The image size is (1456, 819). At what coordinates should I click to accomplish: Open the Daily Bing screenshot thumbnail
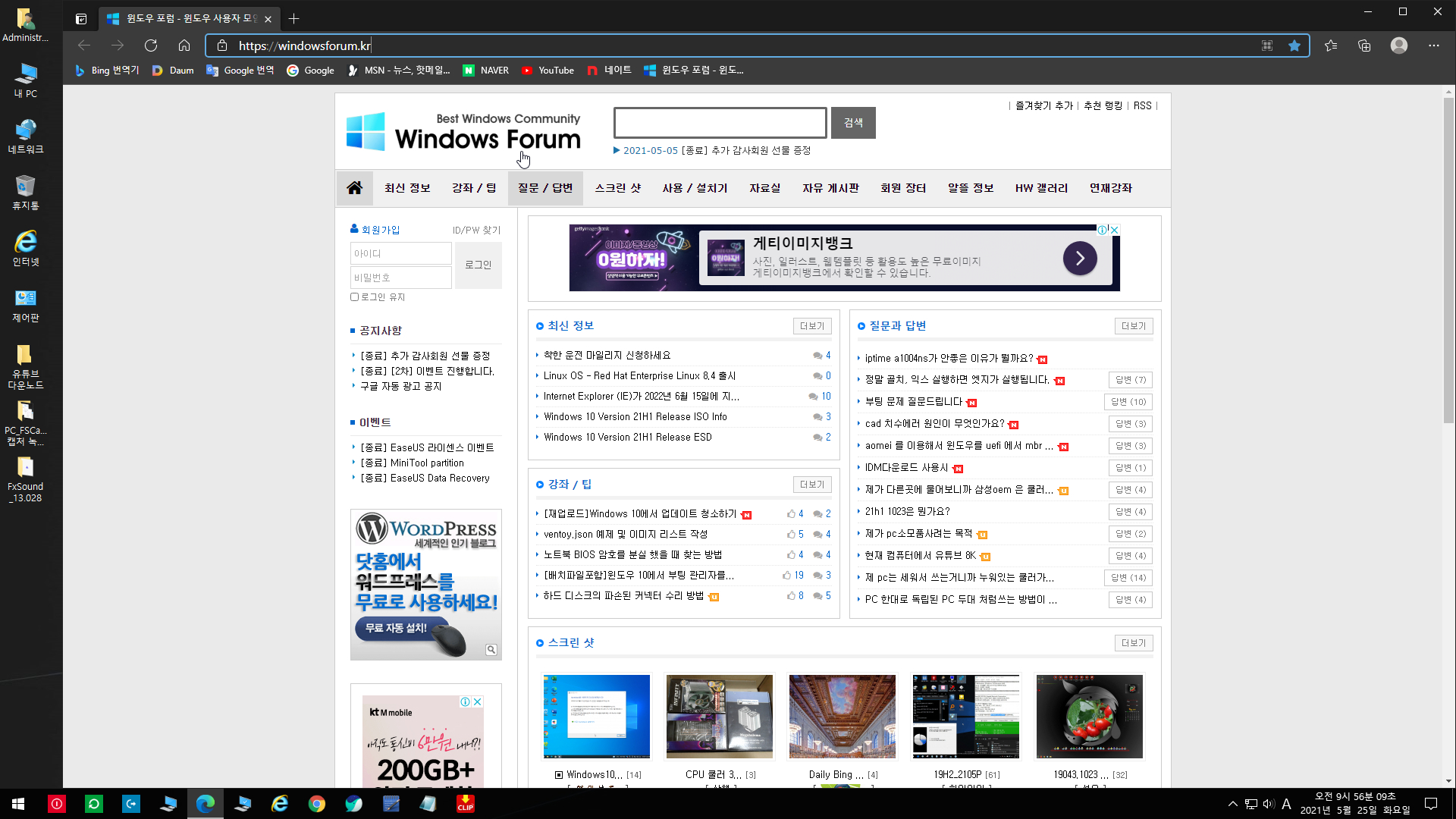843,716
